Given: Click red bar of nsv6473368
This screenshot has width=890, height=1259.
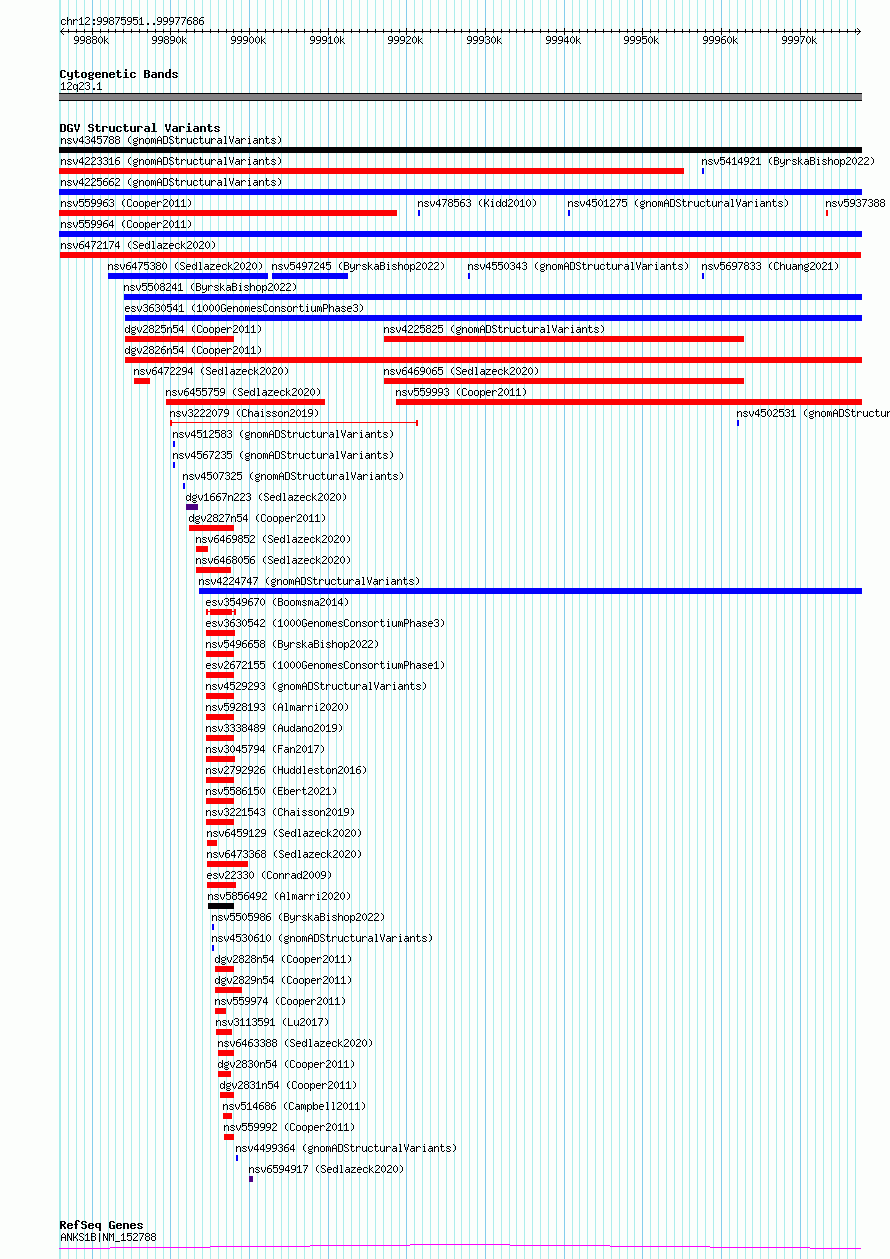Looking at the screenshot, I should 227,864.
